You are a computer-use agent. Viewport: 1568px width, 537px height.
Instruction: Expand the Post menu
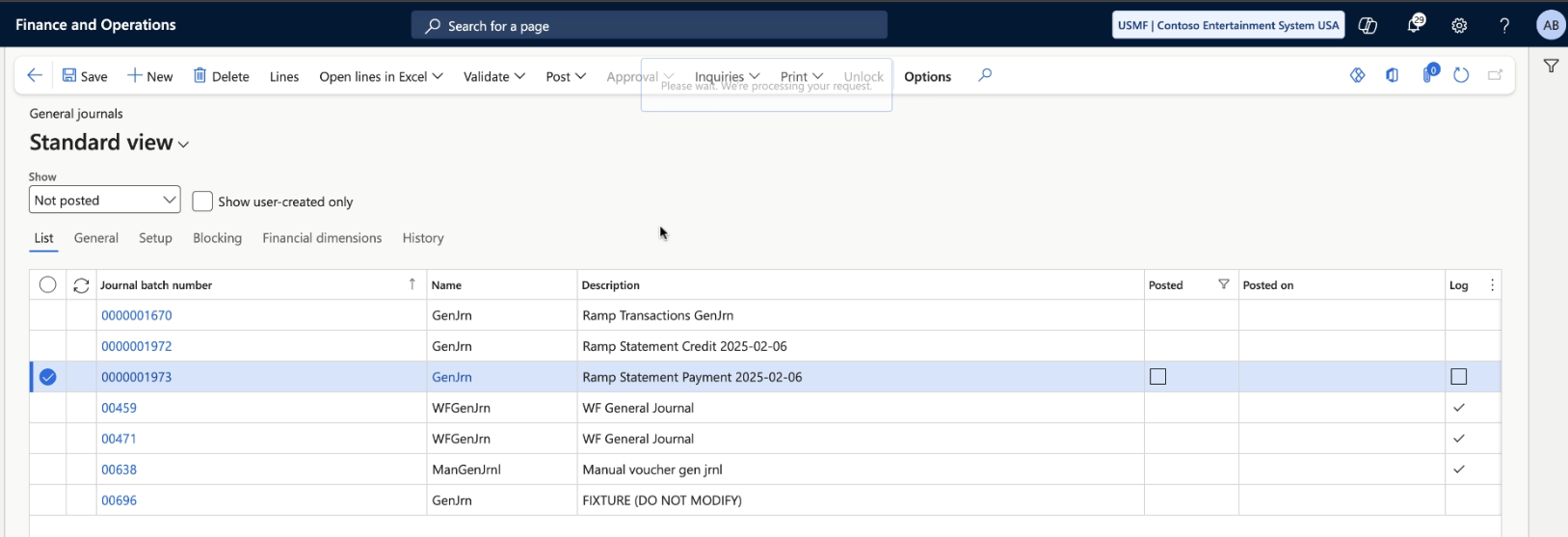coord(566,76)
